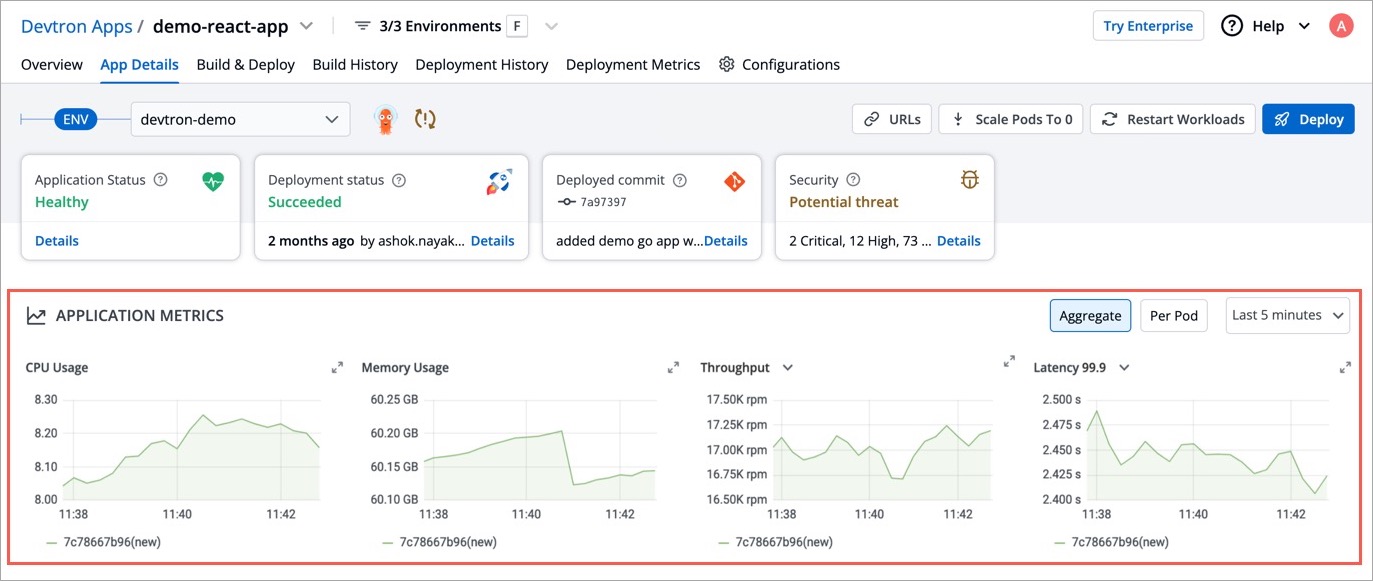Expand the Latency 99.9 options dropdown

(1124, 368)
